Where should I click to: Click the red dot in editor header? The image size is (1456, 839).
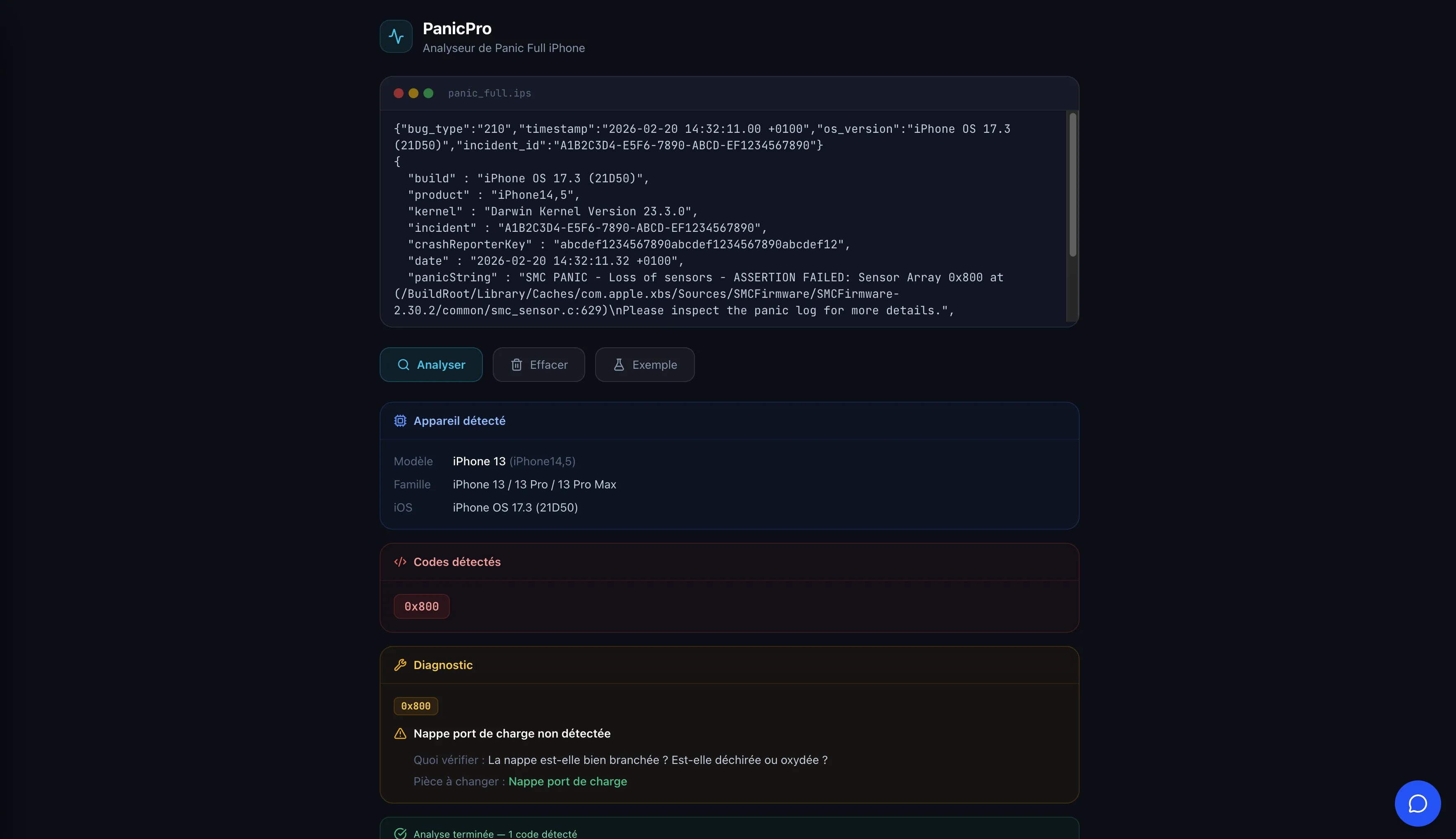(x=398, y=93)
